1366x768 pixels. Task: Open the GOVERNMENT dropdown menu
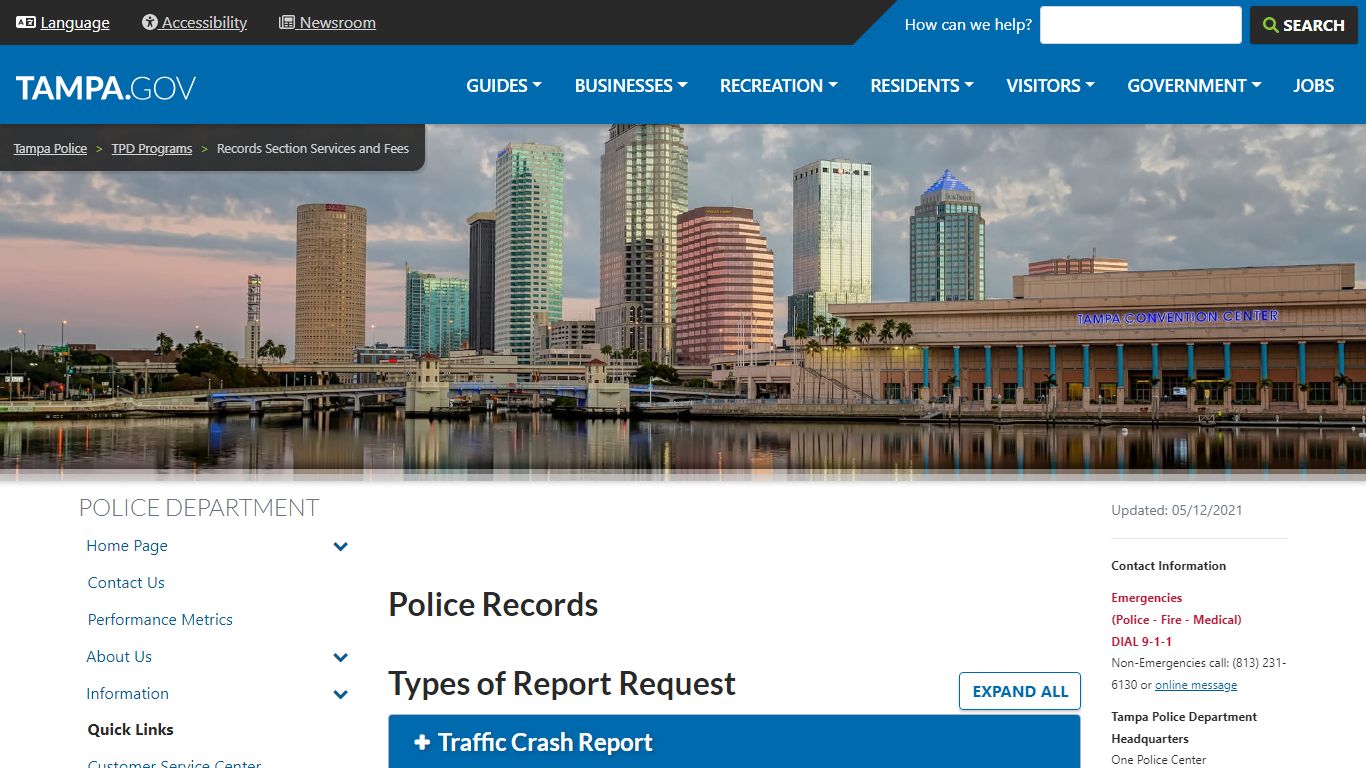click(1194, 86)
